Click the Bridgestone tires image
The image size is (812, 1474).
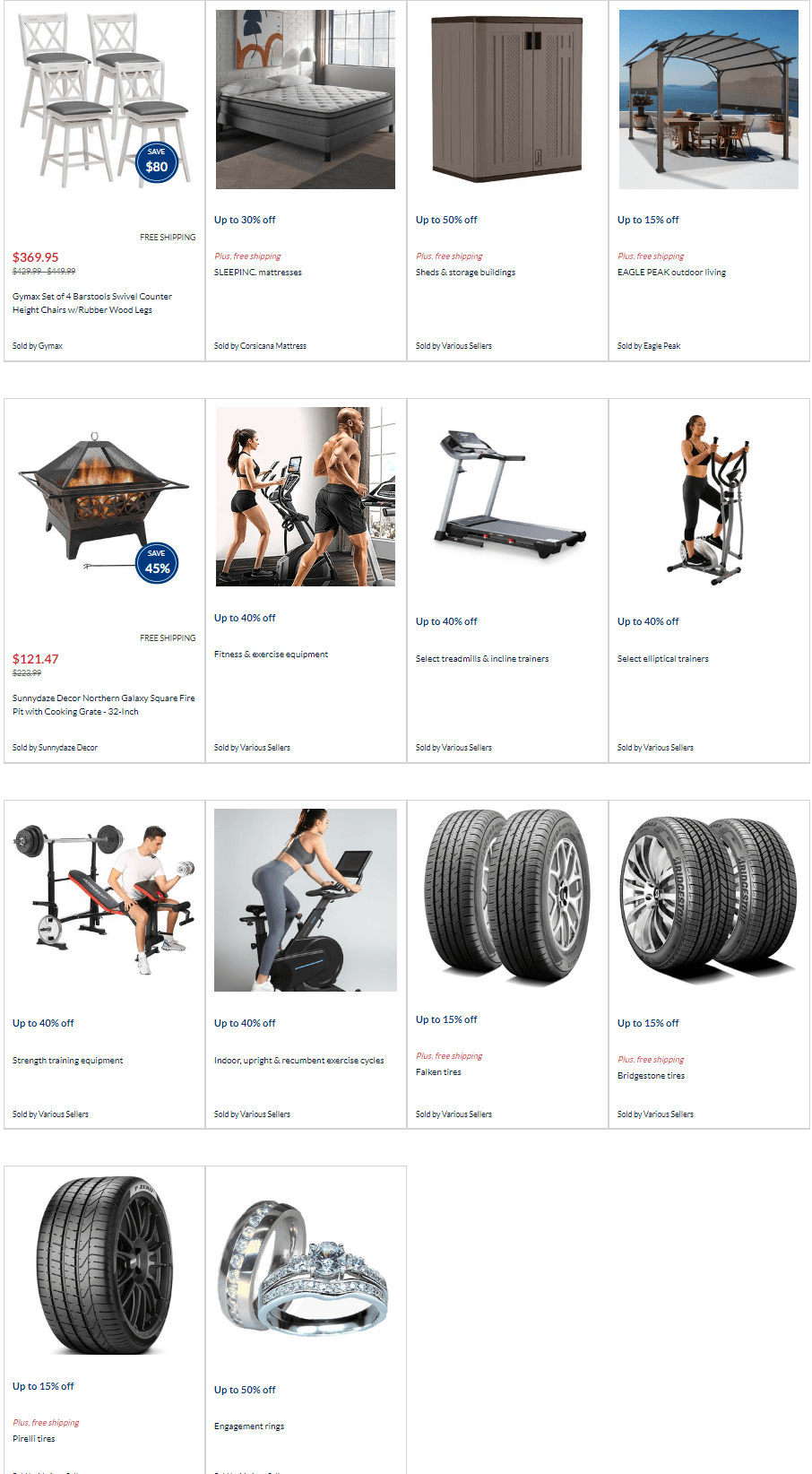pyautogui.click(x=709, y=897)
